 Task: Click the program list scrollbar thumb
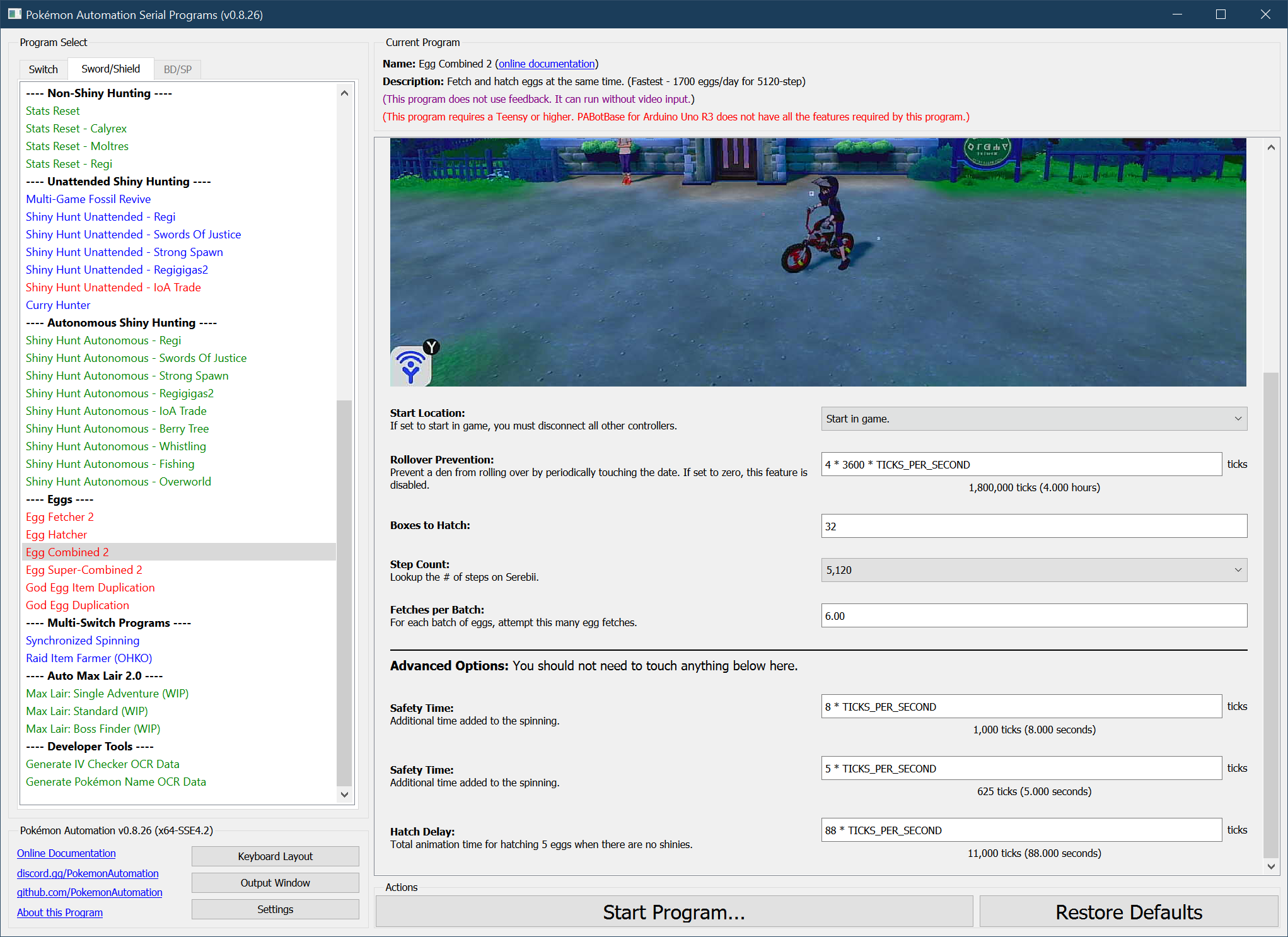(x=344, y=593)
